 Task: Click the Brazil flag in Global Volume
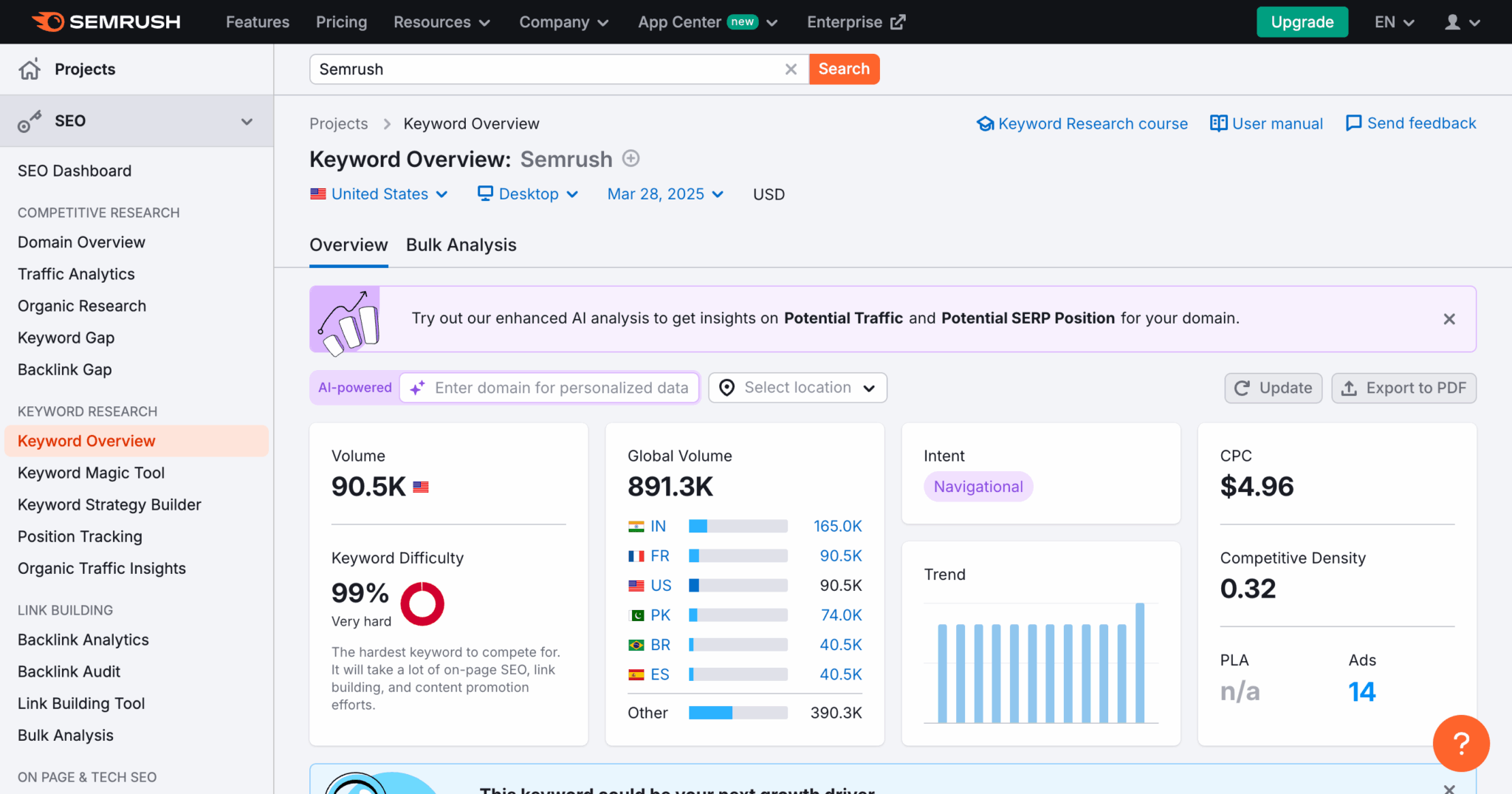[x=636, y=645]
